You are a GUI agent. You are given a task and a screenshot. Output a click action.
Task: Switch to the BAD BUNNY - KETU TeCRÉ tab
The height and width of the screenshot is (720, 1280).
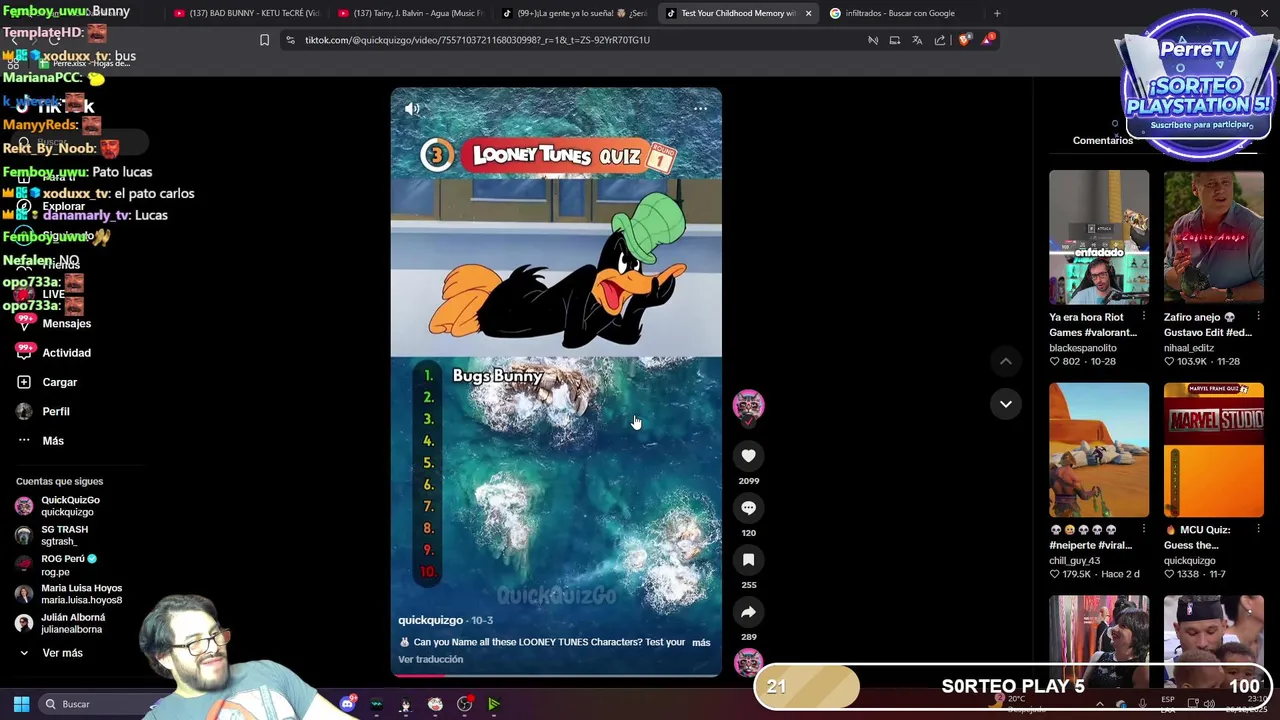pos(246,13)
